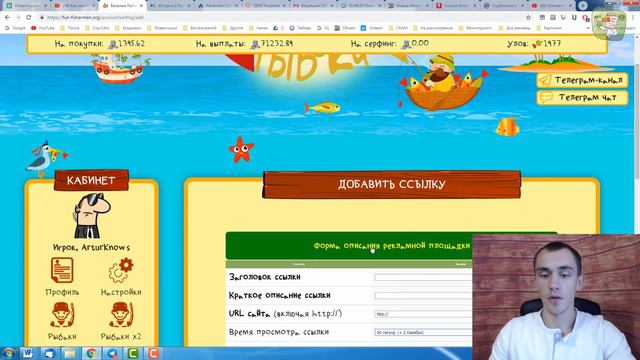
Task: Click the КАБИНЕТ wooden sign header
Action: [91, 180]
